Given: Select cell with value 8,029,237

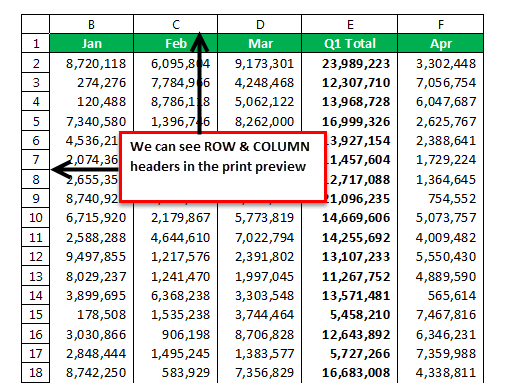Looking at the screenshot, I should (x=91, y=276).
